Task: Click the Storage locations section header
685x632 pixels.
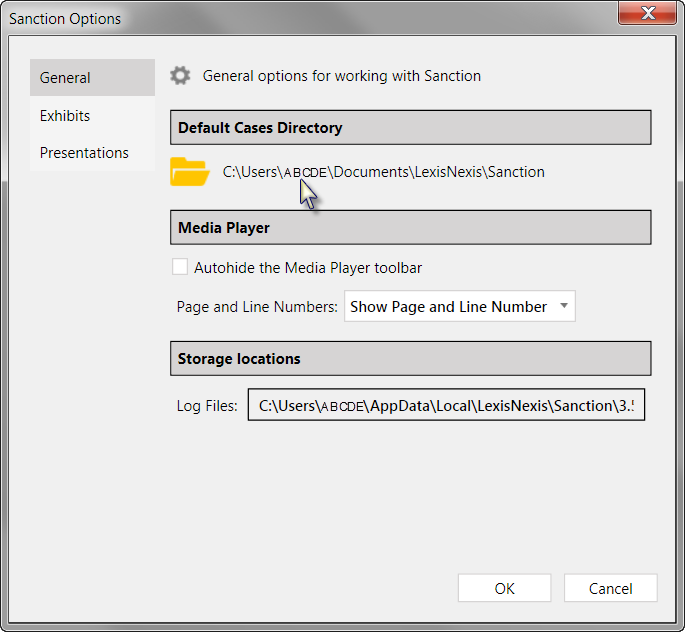Action: click(x=411, y=358)
